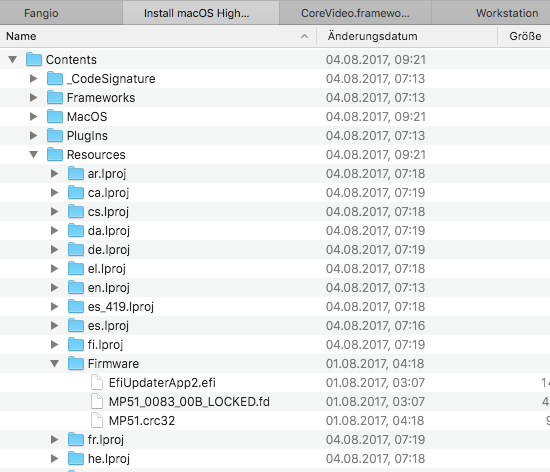Expand the PlugIns folder disclosure triangle

pos(34,135)
